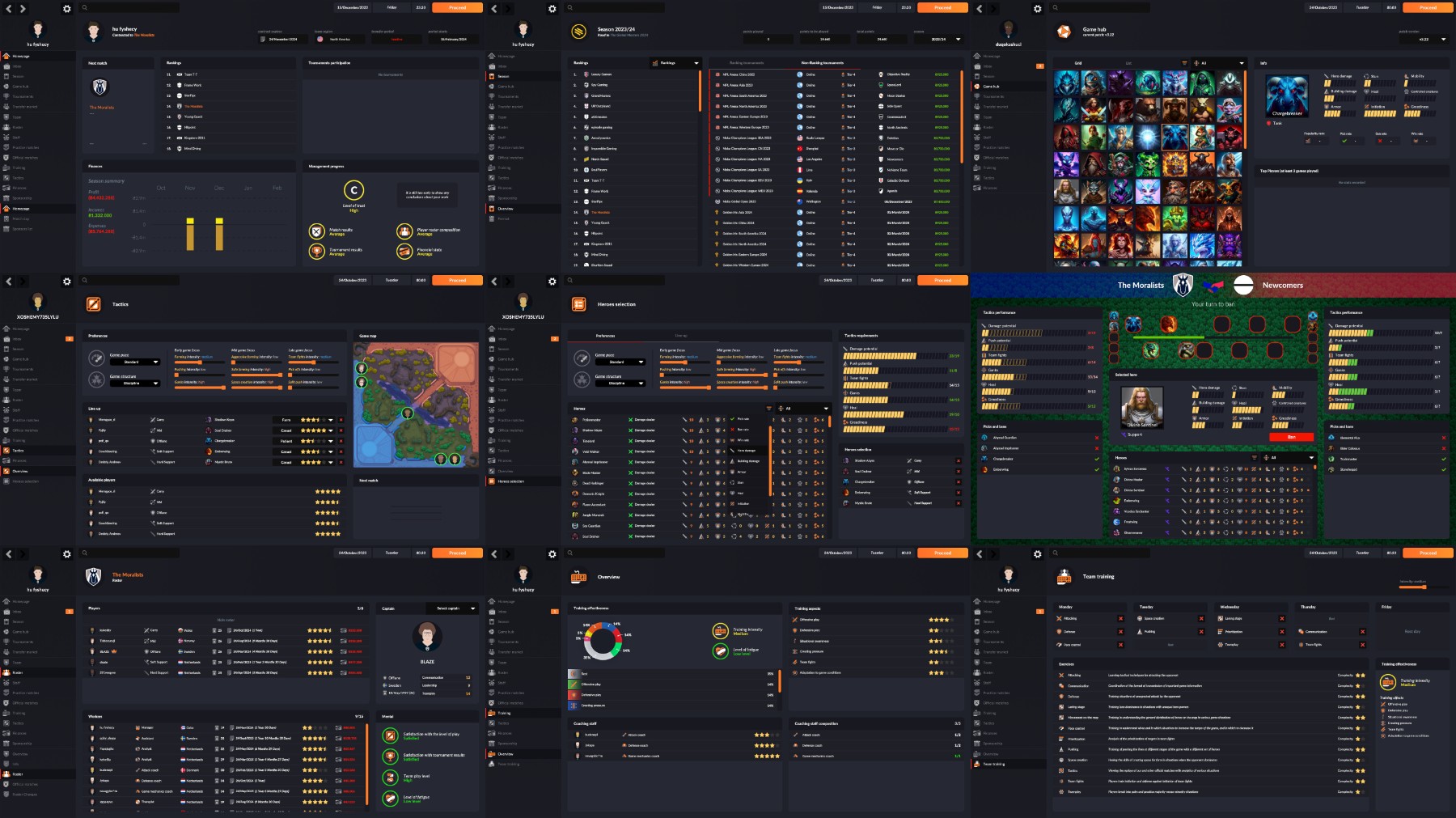Open All filter dropdown on Game hub grid
Image resolution: width=1456 pixels, height=818 pixels.
[x=1219, y=62]
